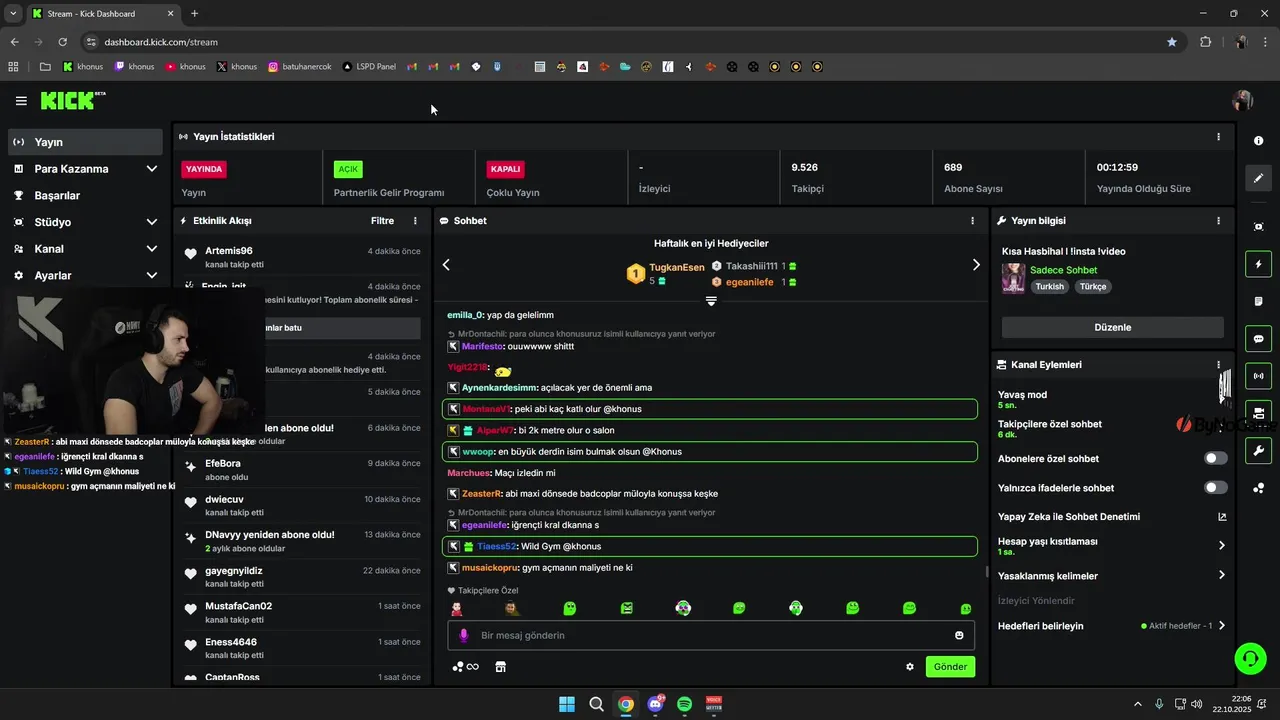The image size is (1280, 720).
Task: Click the chat panel scrollbar
Action: point(986,572)
